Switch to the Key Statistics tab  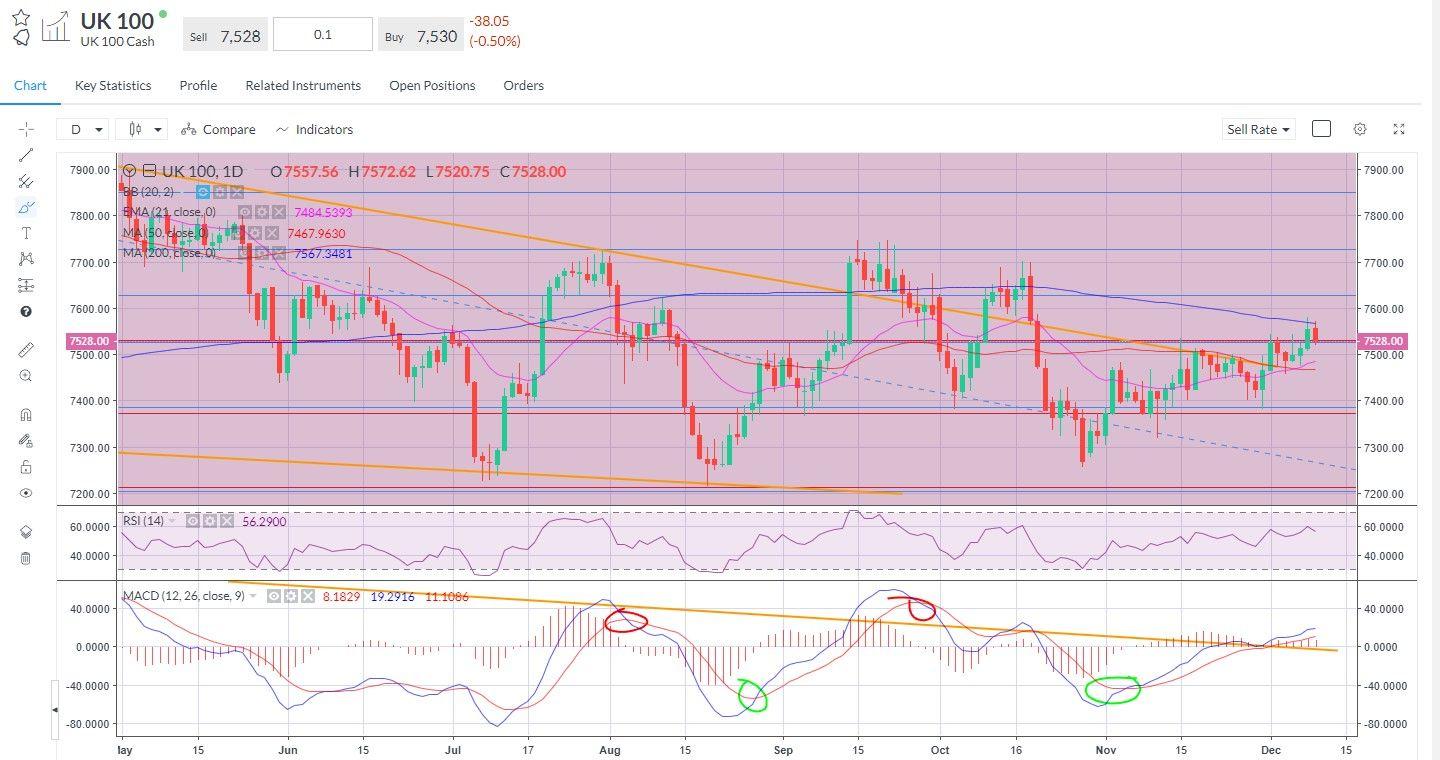[113, 85]
